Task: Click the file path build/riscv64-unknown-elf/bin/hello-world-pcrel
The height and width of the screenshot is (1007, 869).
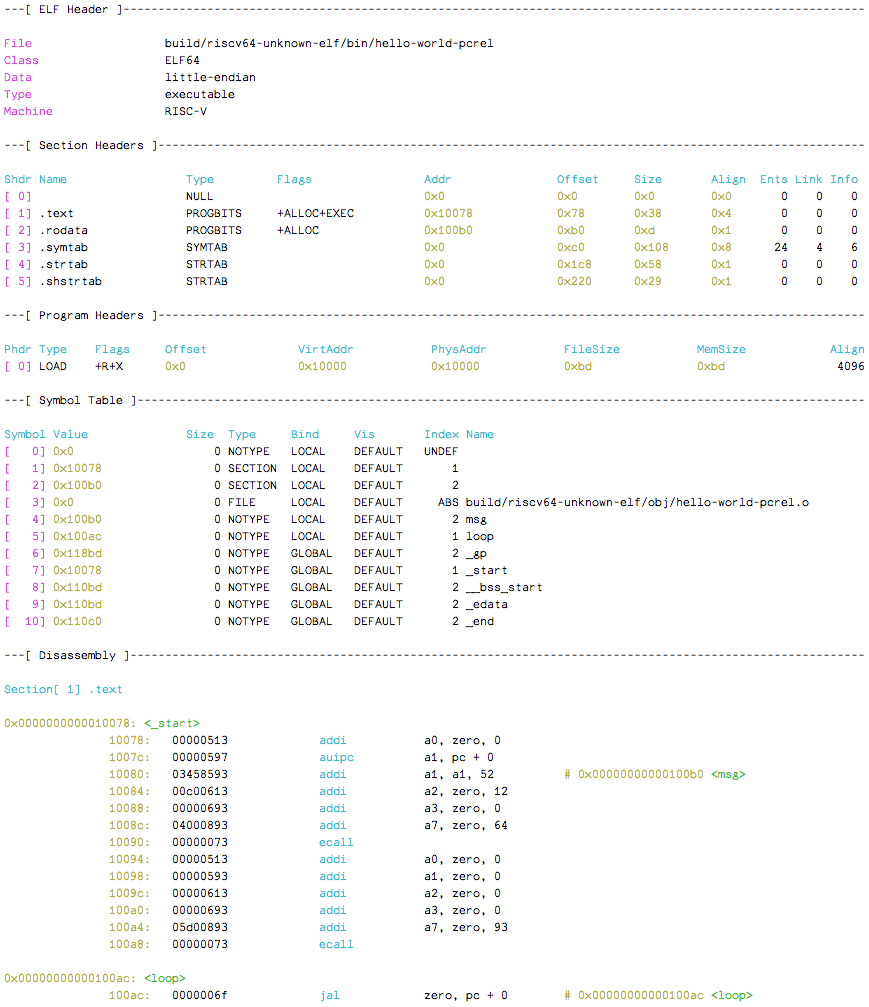Action: click(x=329, y=44)
